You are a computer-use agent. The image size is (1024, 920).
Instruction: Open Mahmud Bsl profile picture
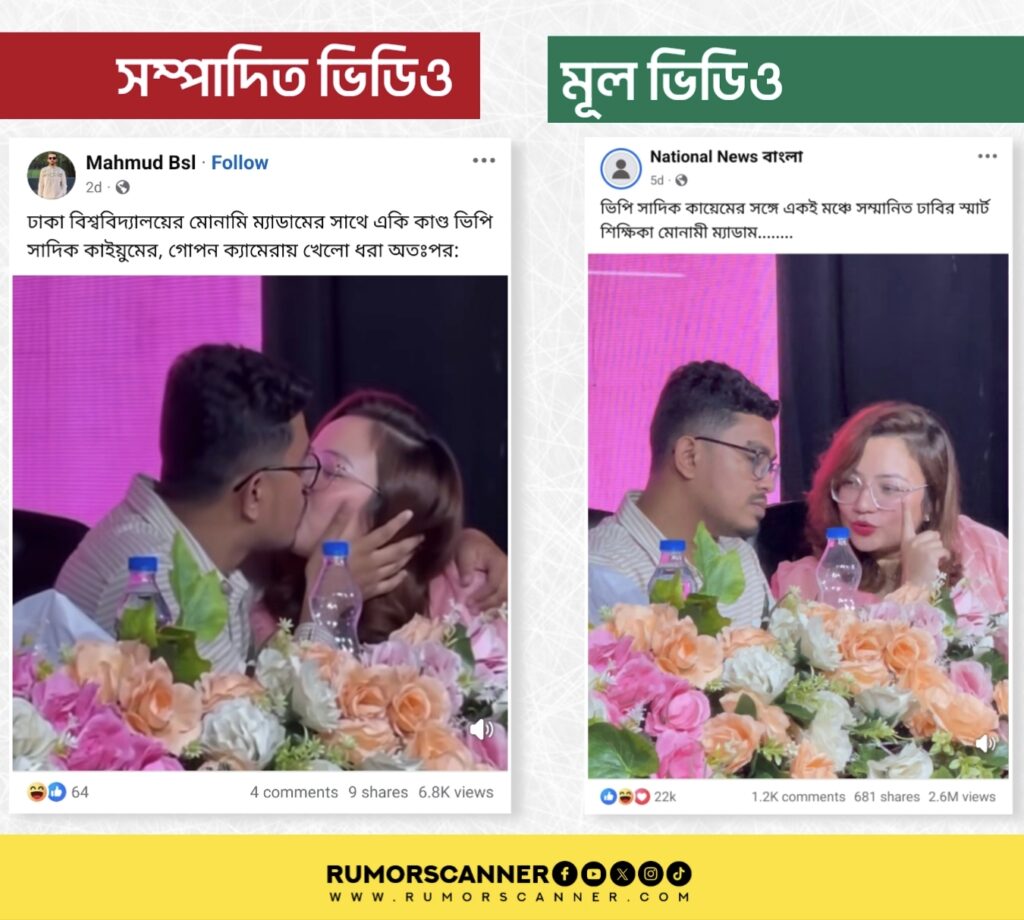(51, 175)
